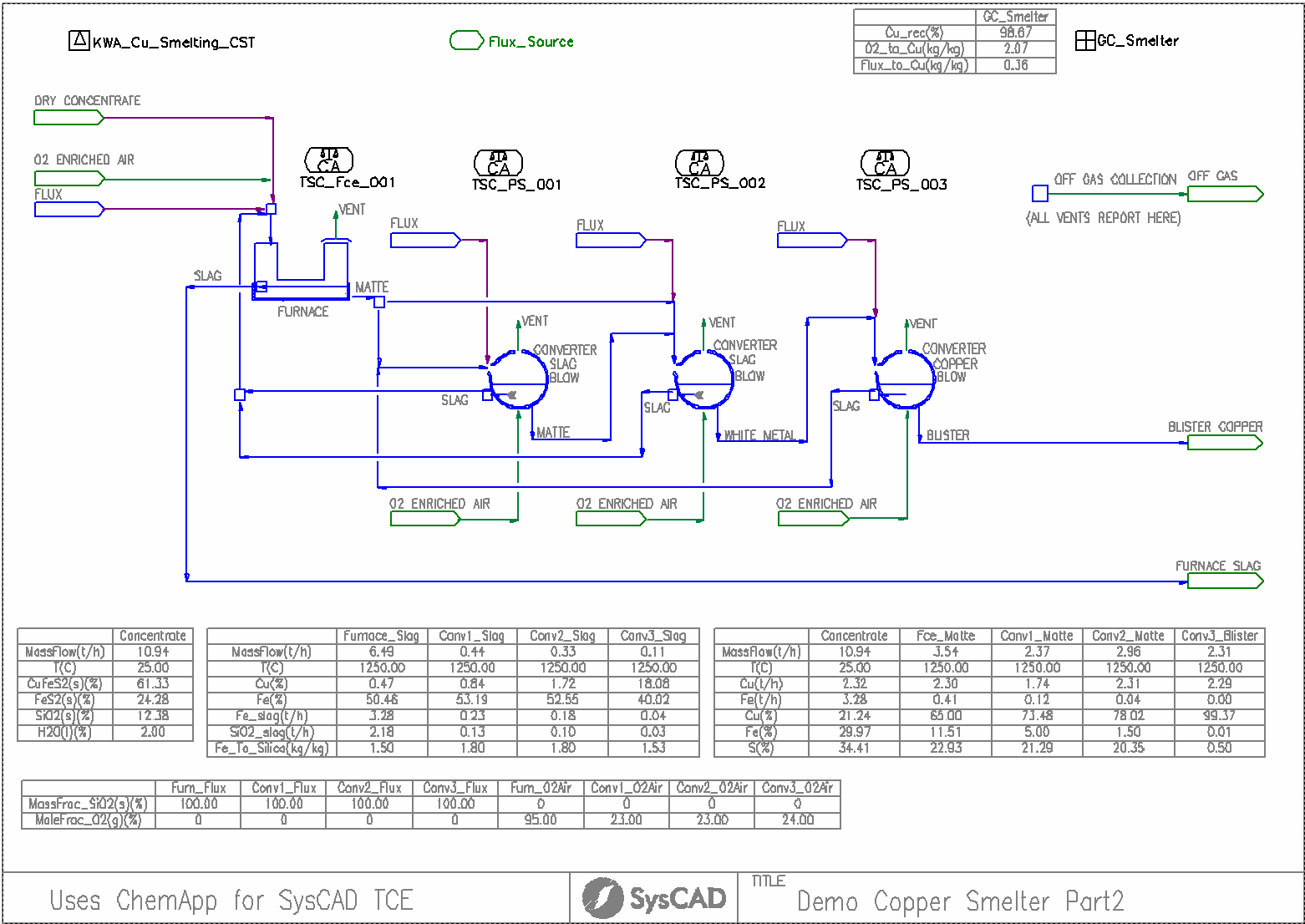The width and height of the screenshot is (1305, 924).
Task: Click the furnace FLUX feeder arrow
Action: point(69,209)
